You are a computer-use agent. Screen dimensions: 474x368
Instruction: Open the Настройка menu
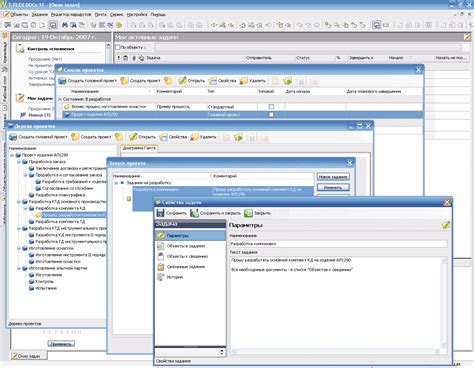(x=137, y=14)
